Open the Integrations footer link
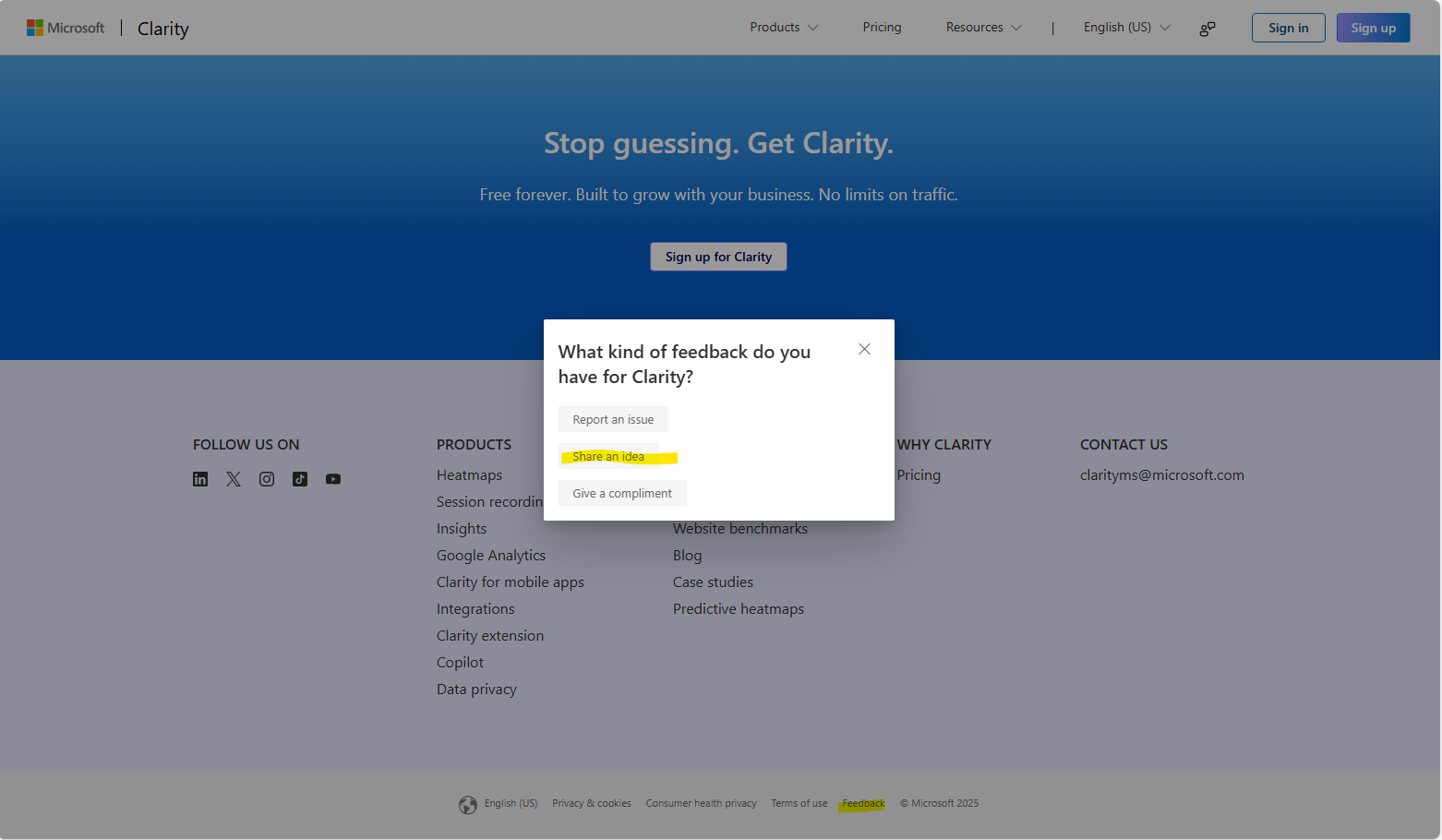 [475, 609]
